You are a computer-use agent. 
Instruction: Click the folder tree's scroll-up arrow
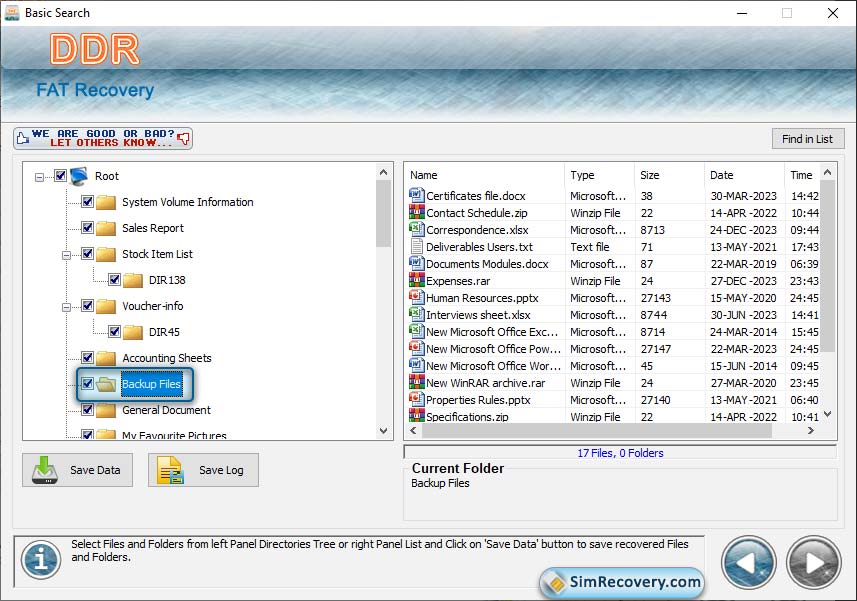tap(384, 172)
